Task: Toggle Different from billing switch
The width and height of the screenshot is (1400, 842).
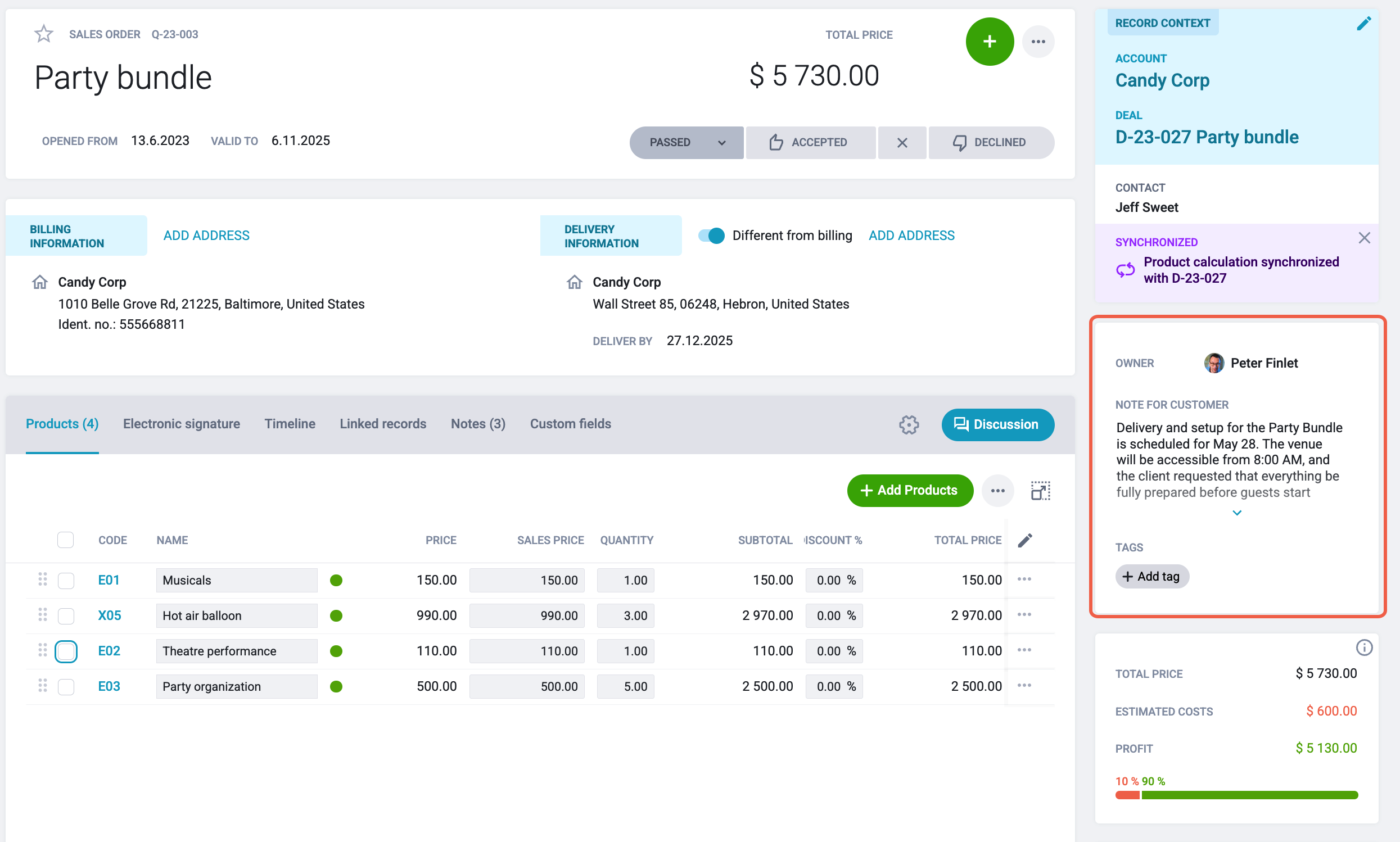Action: 711,236
